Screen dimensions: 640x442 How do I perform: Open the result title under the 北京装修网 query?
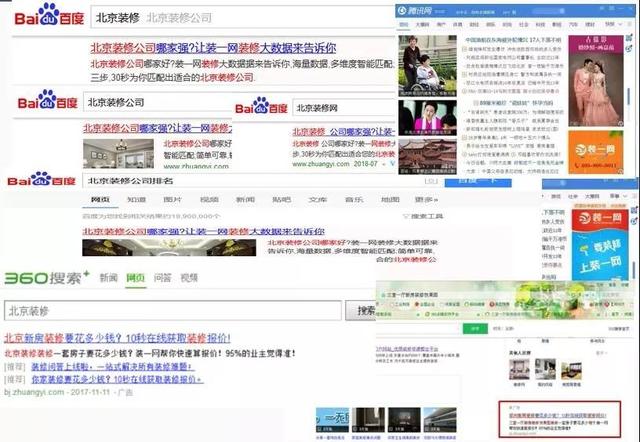tap(344, 132)
